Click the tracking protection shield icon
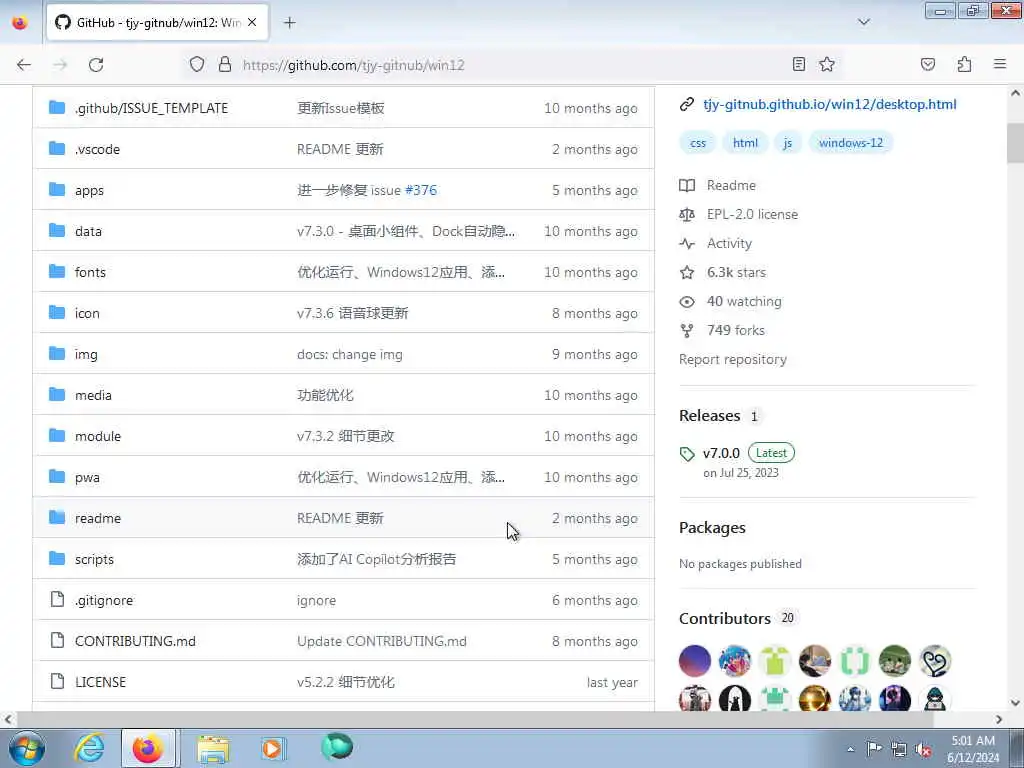Screen dimensions: 1024x768 pos(197,64)
